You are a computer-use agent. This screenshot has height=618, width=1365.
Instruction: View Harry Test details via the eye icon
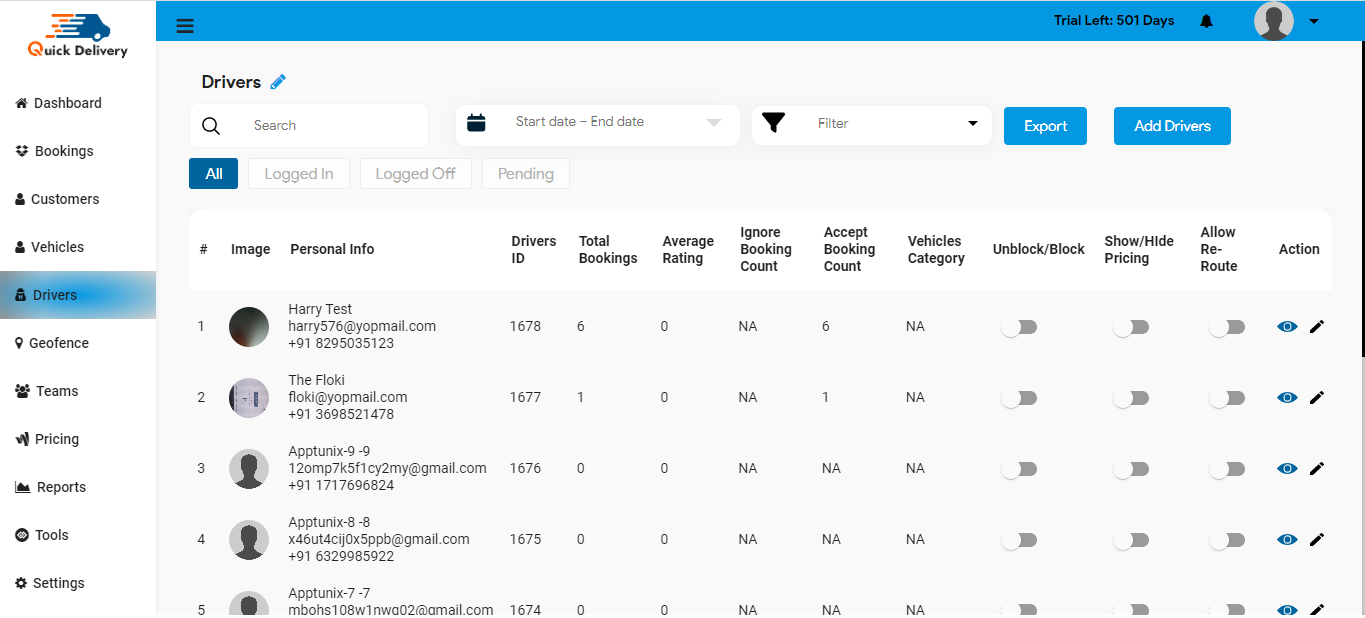(x=1287, y=326)
